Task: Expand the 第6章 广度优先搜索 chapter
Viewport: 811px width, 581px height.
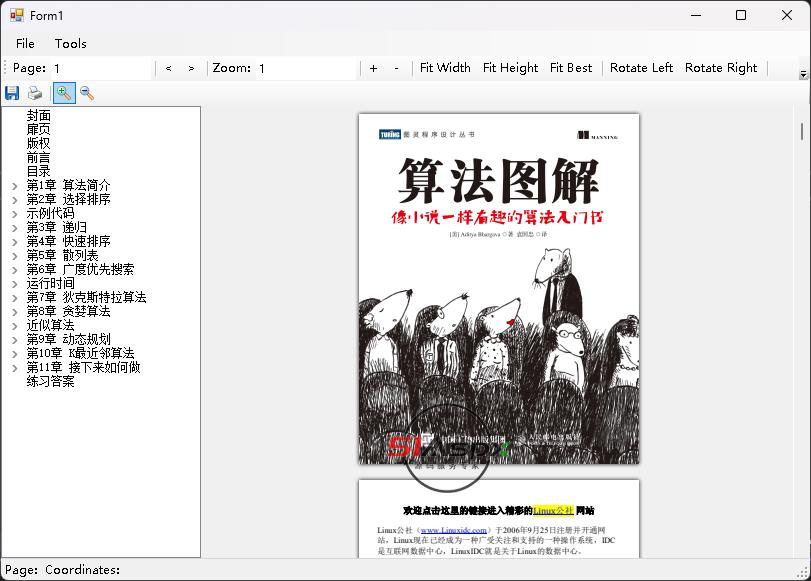Action: pos(15,270)
